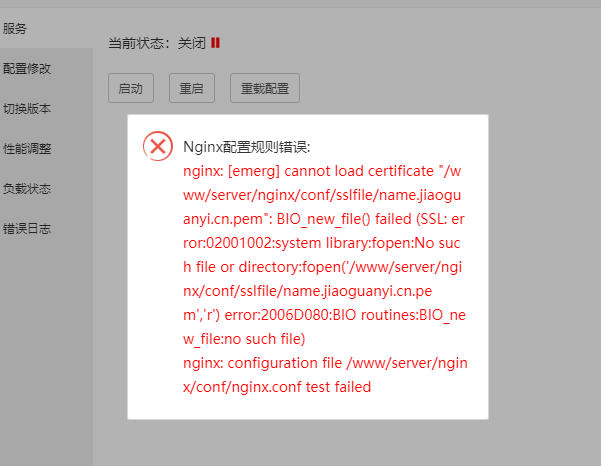Select the 当前状态: 关闭 status text

(x=157, y=43)
